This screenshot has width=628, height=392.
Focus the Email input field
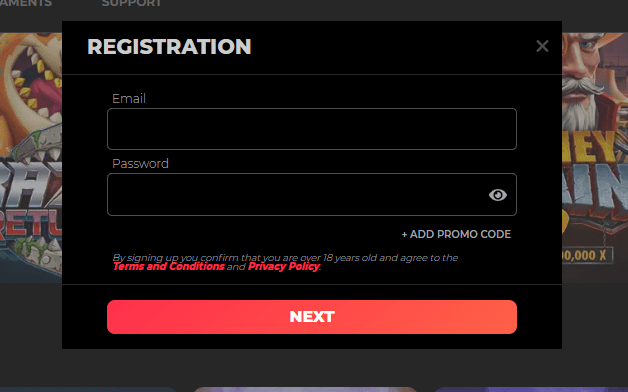pyautogui.click(x=312, y=129)
